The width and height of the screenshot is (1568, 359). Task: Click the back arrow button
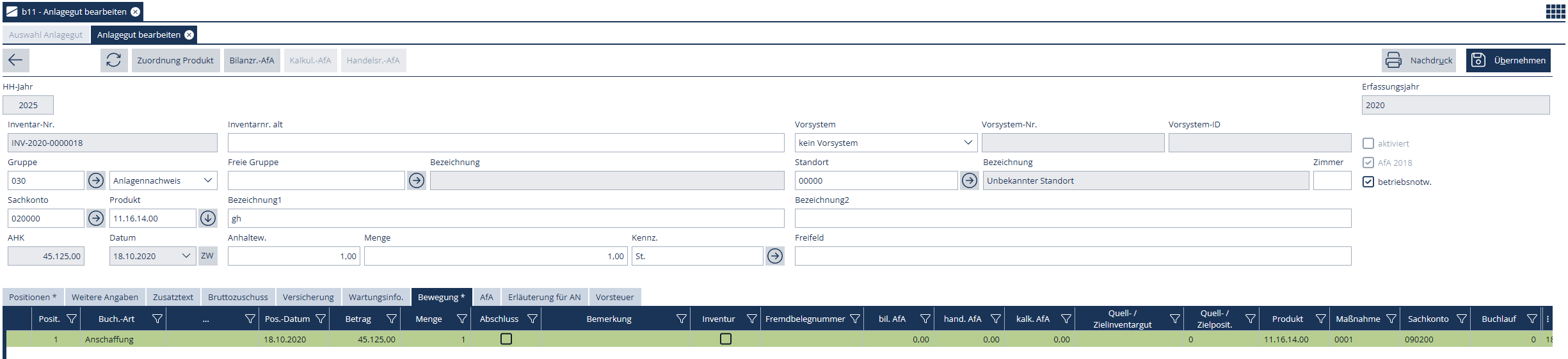[16, 60]
